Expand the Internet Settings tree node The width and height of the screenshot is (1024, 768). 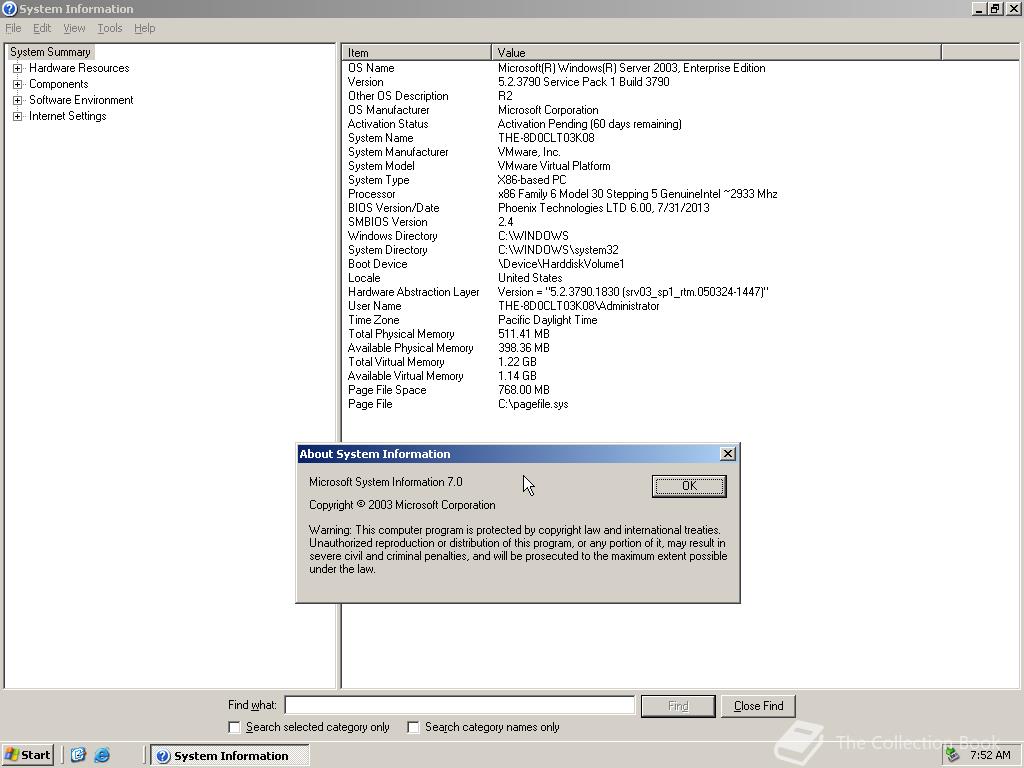coord(18,116)
